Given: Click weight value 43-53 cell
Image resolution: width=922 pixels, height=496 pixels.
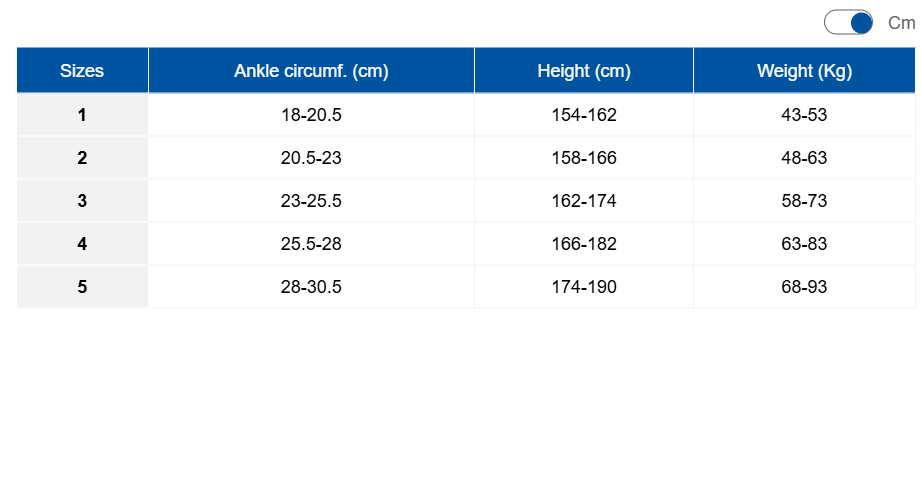Looking at the screenshot, I should click(804, 115).
